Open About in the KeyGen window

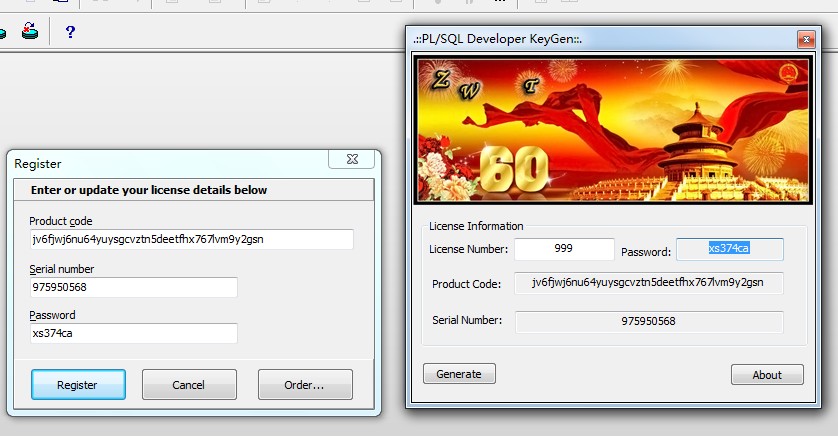click(x=767, y=375)
